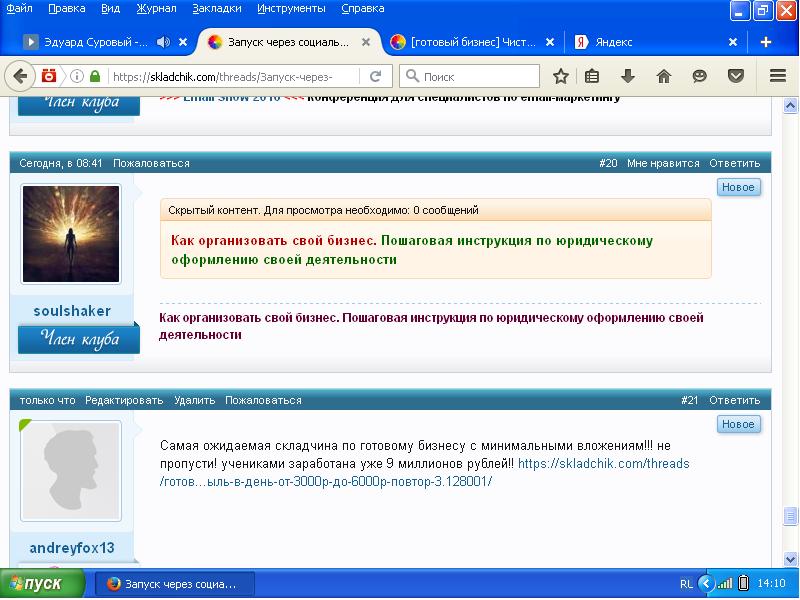Go back using the browser back arrow
The image size is (800, 600).
[20, 77]
